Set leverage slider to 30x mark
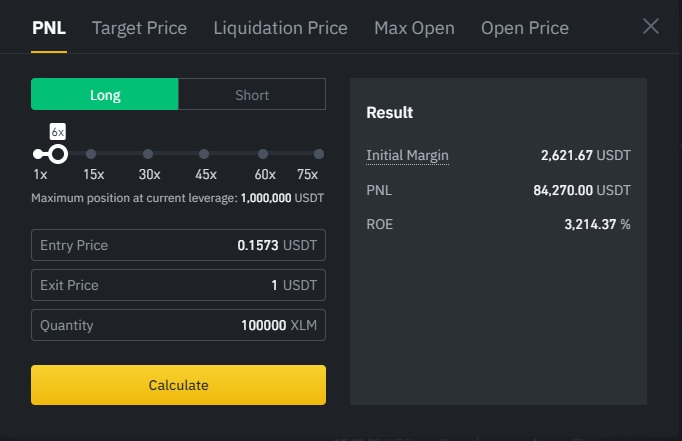 point(148,154)
